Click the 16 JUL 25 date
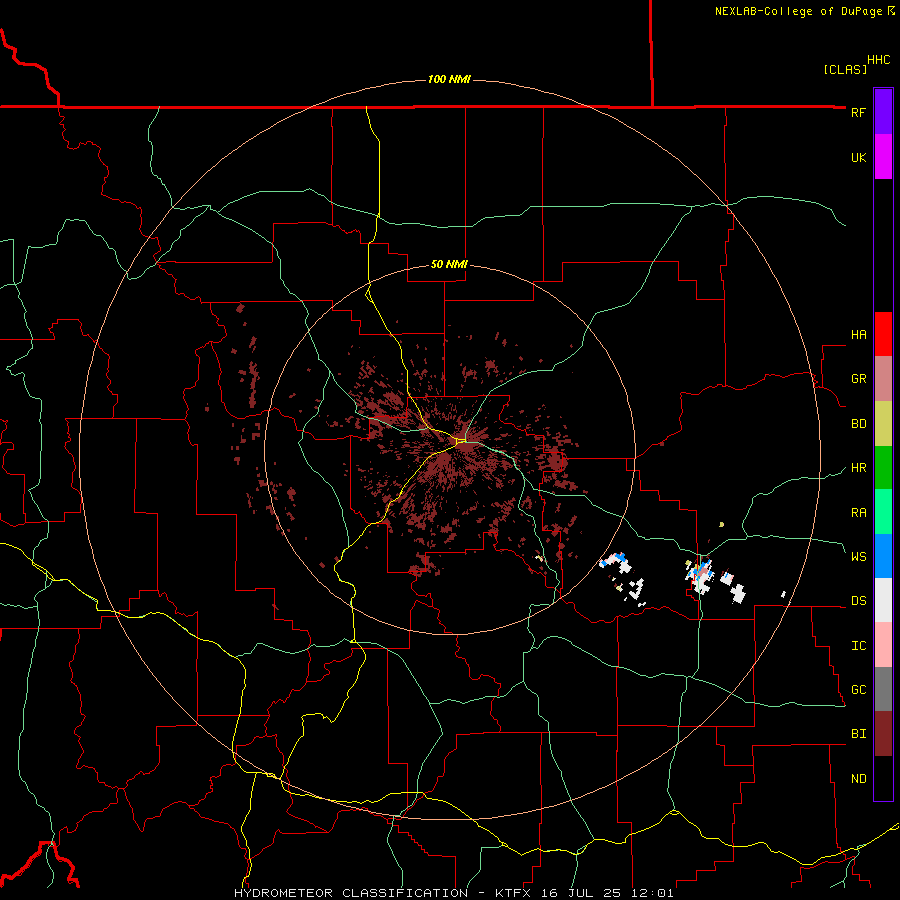 click(583, 893)
